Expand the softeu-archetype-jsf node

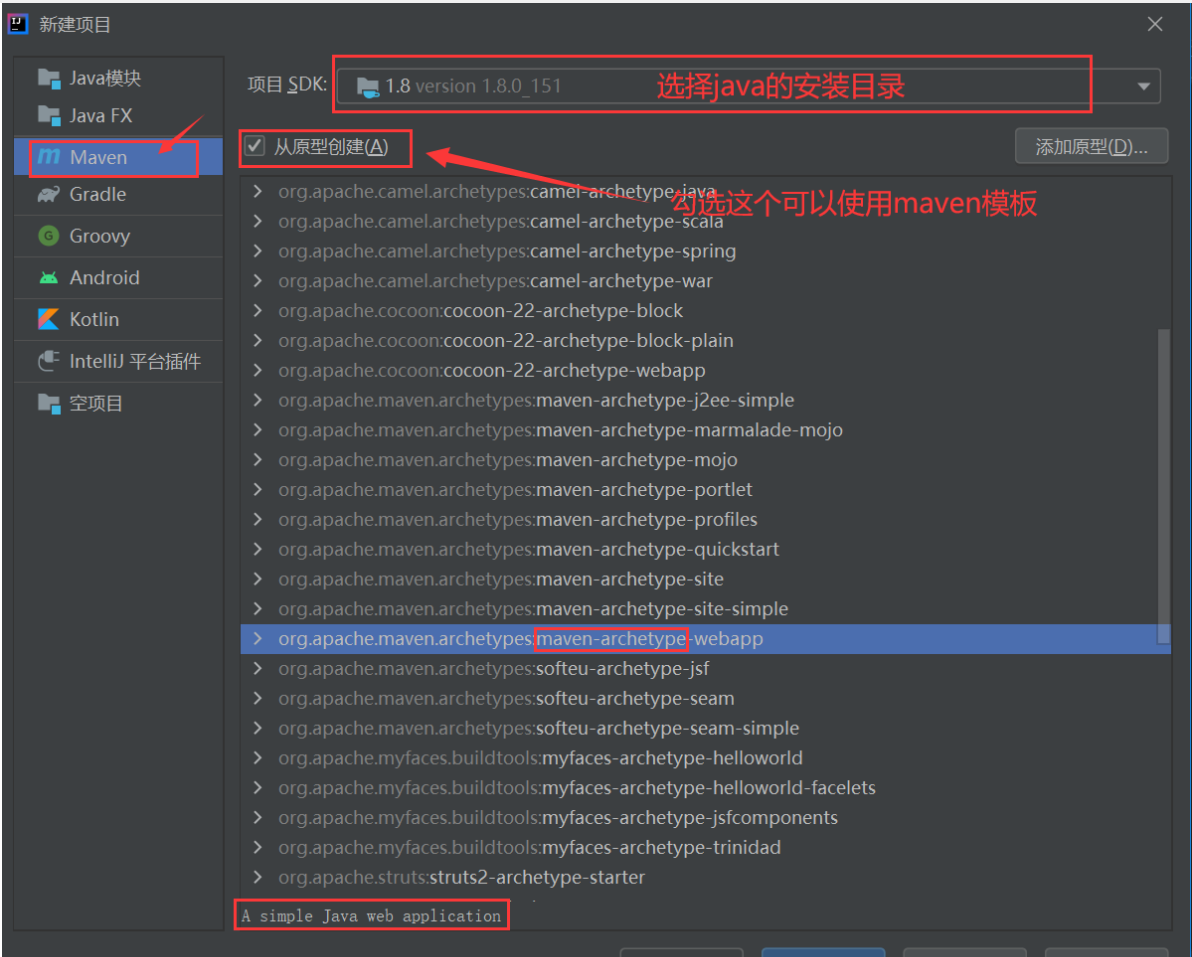258,668
